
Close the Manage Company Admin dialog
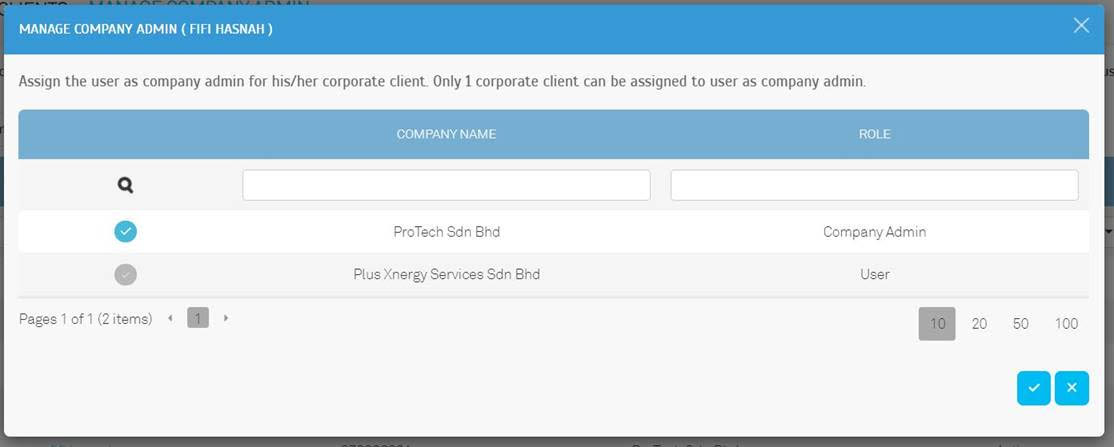(x=1081, y=26)
